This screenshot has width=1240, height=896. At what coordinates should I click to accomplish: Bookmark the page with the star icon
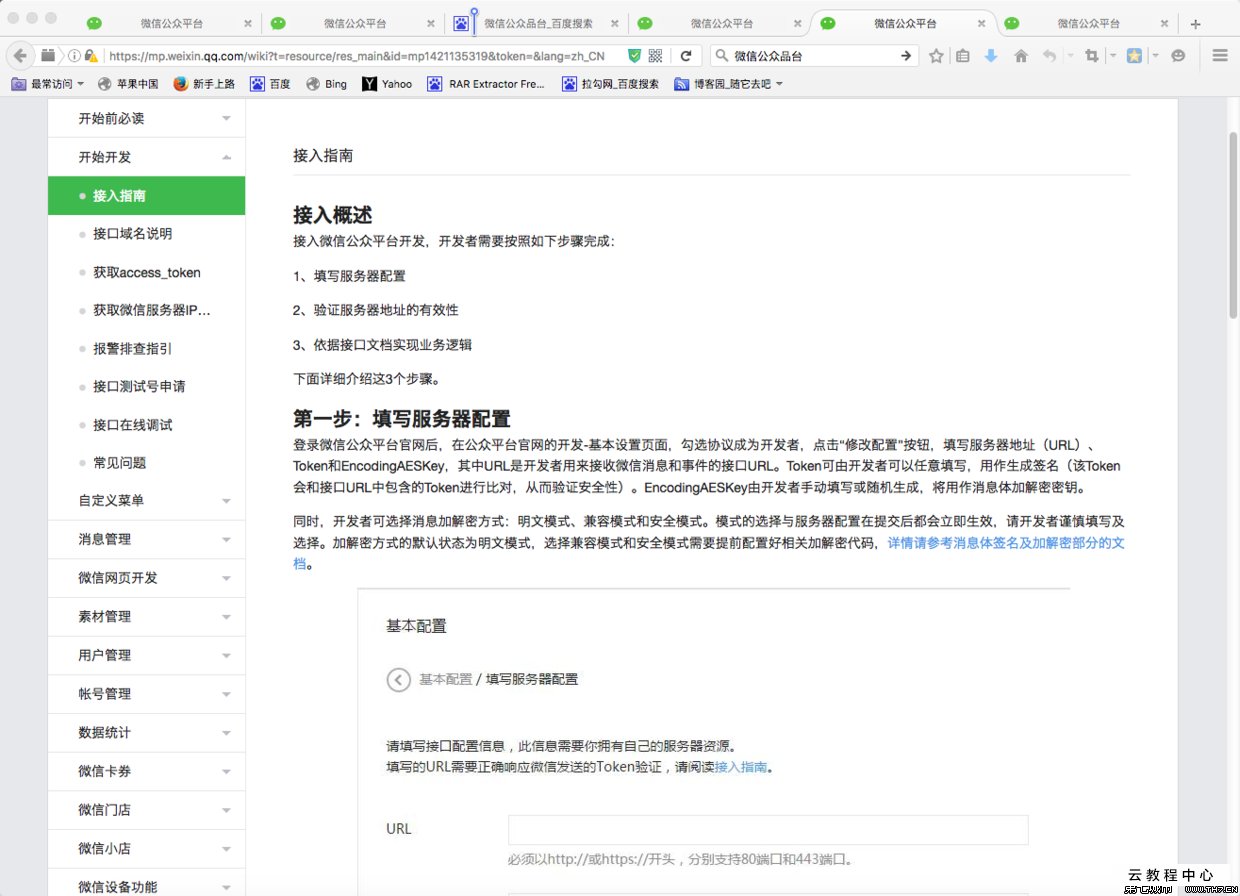tap(936, 57)
